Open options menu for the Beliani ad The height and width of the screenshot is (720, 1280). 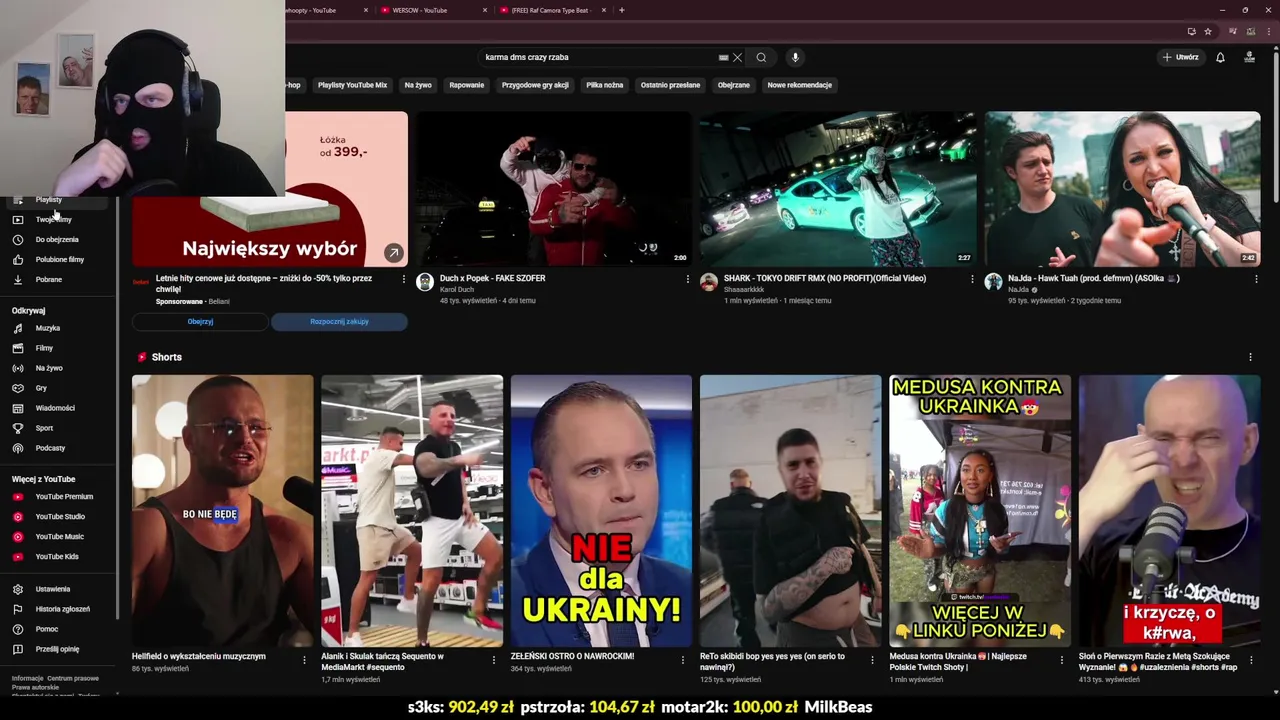click(403, 279)
